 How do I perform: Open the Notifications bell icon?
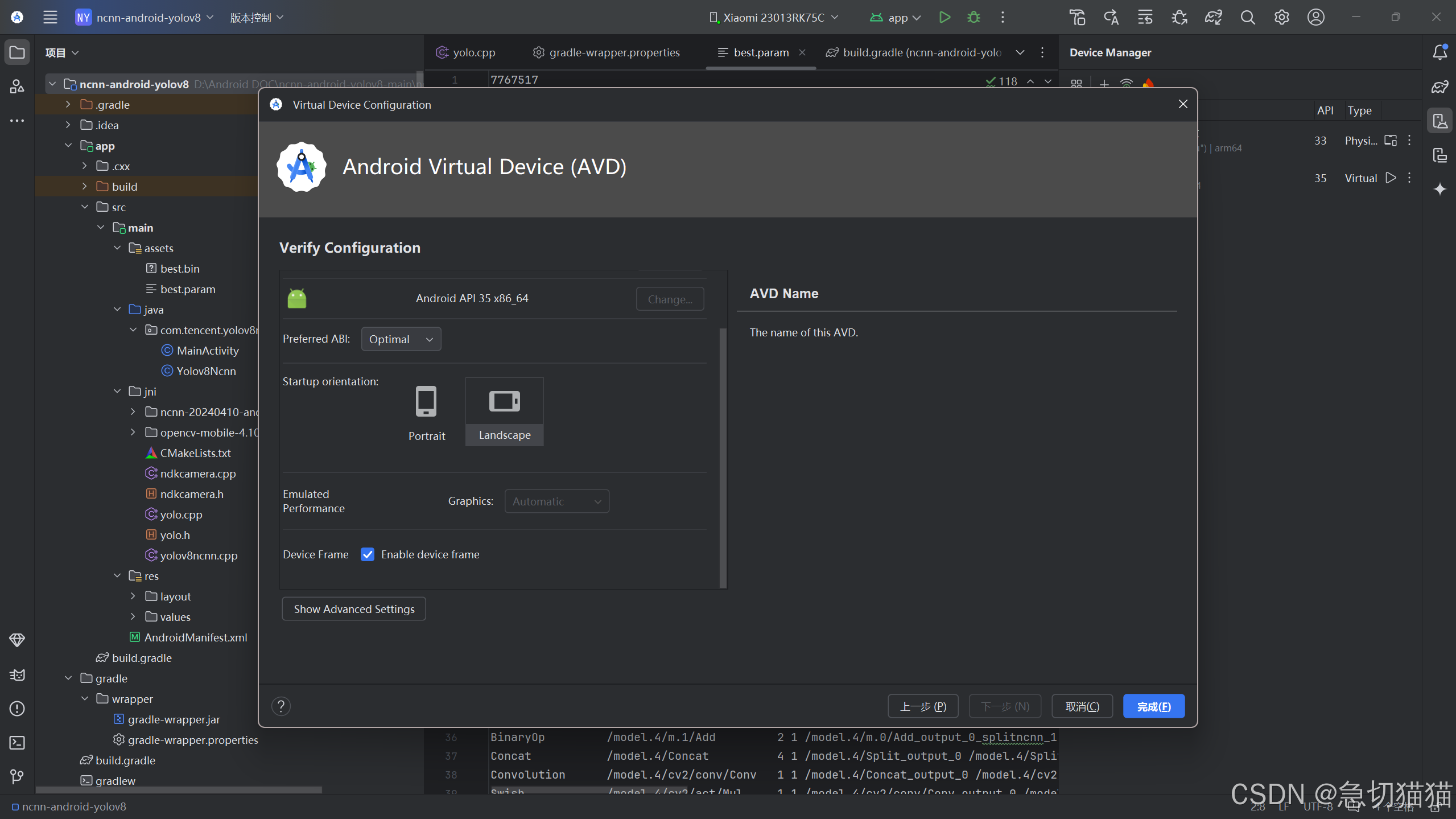1439,52
